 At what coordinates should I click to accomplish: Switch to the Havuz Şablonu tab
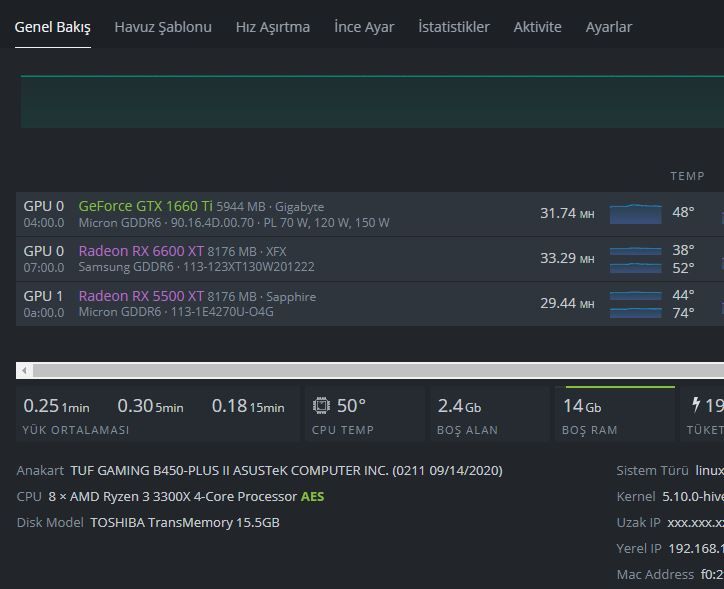pos(163,27)
